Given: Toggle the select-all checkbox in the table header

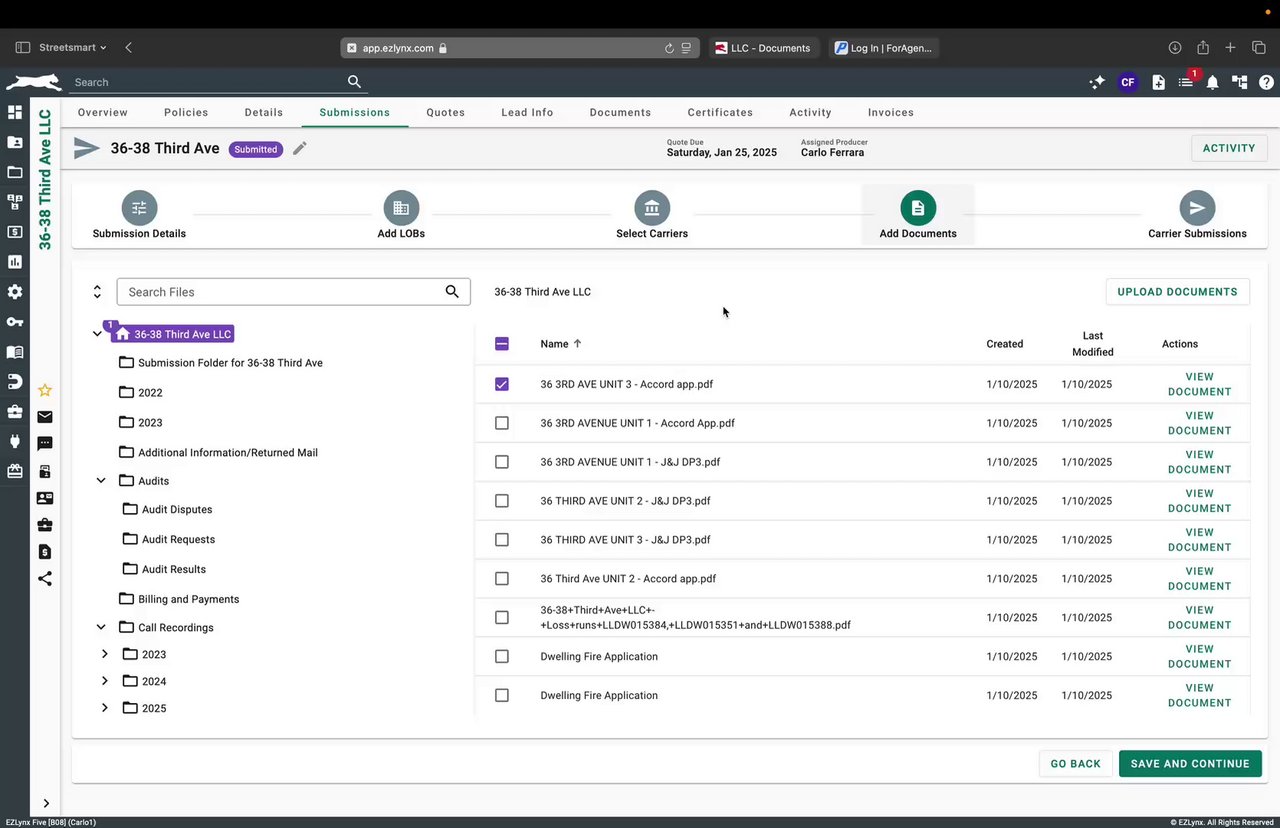Looking at the screenshot, I should pyautogui.click(x=502, y=344).
